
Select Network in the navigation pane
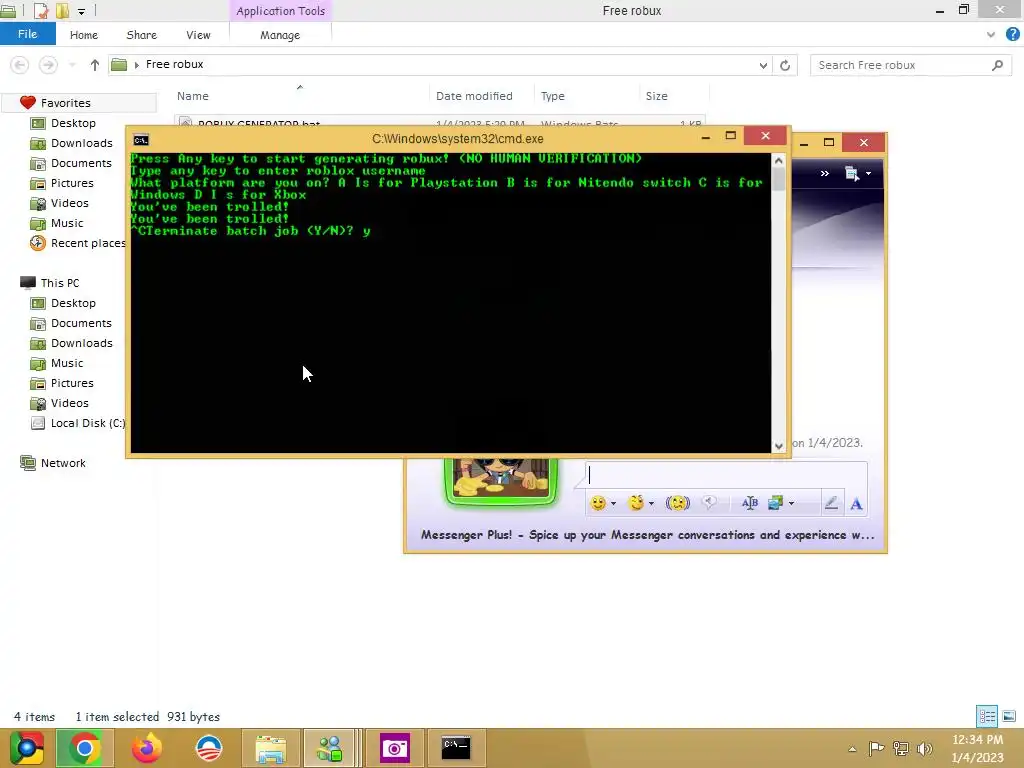tap(63, 463)
